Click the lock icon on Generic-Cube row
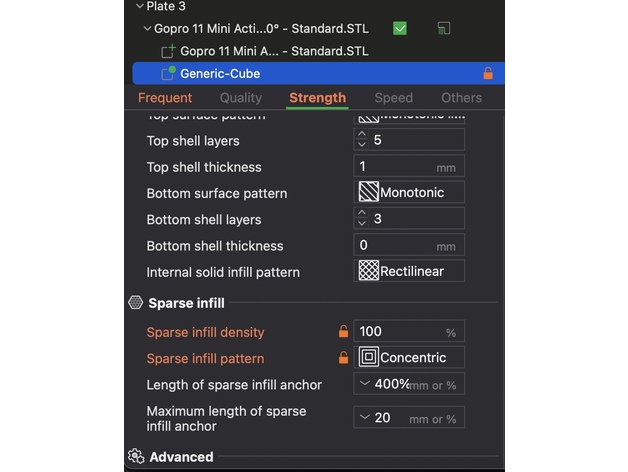This screenshot has height=472, width=628. coord(488,73)
